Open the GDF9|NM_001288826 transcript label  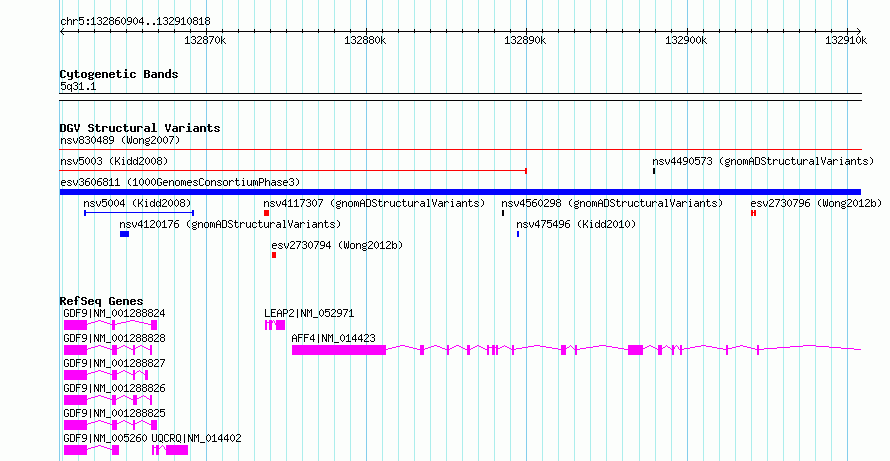[x=115, y=388]
